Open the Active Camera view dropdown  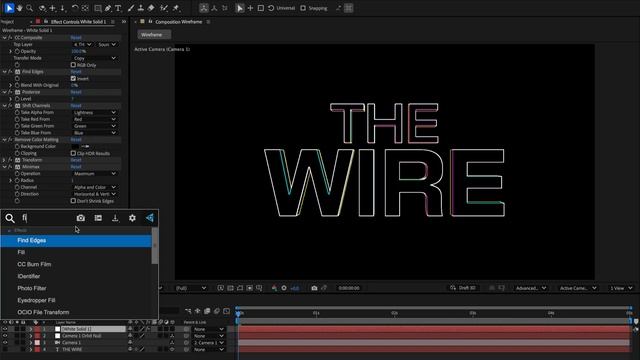[x=578, y=288]
